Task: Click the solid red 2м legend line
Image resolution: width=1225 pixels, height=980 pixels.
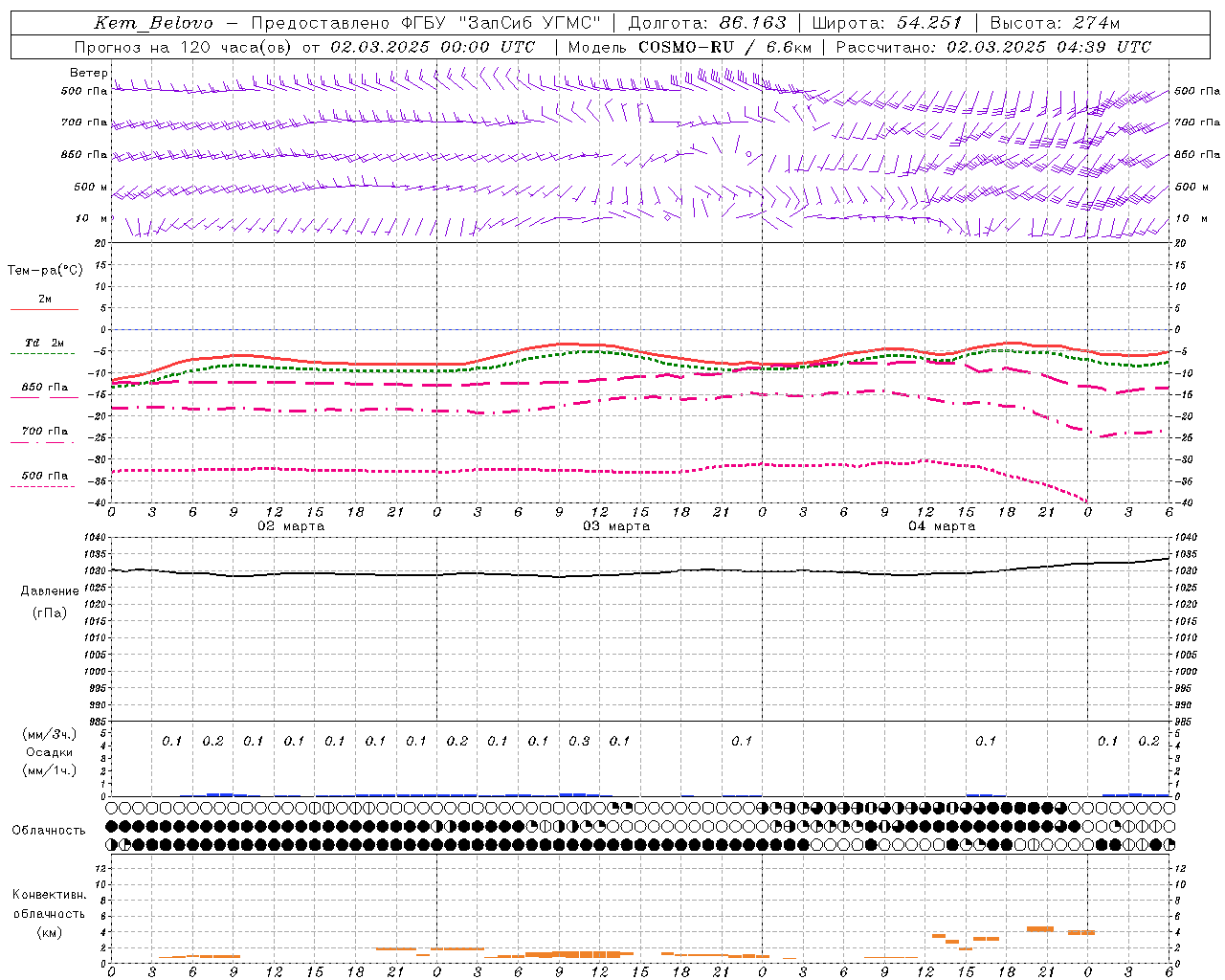Action: tap(44, 309)
